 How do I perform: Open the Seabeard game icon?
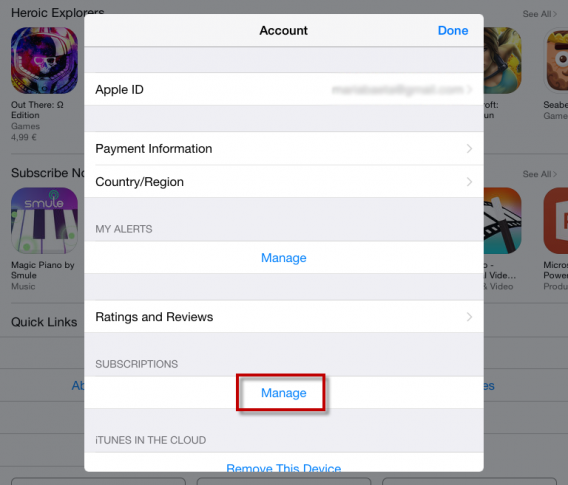[556, 60]
